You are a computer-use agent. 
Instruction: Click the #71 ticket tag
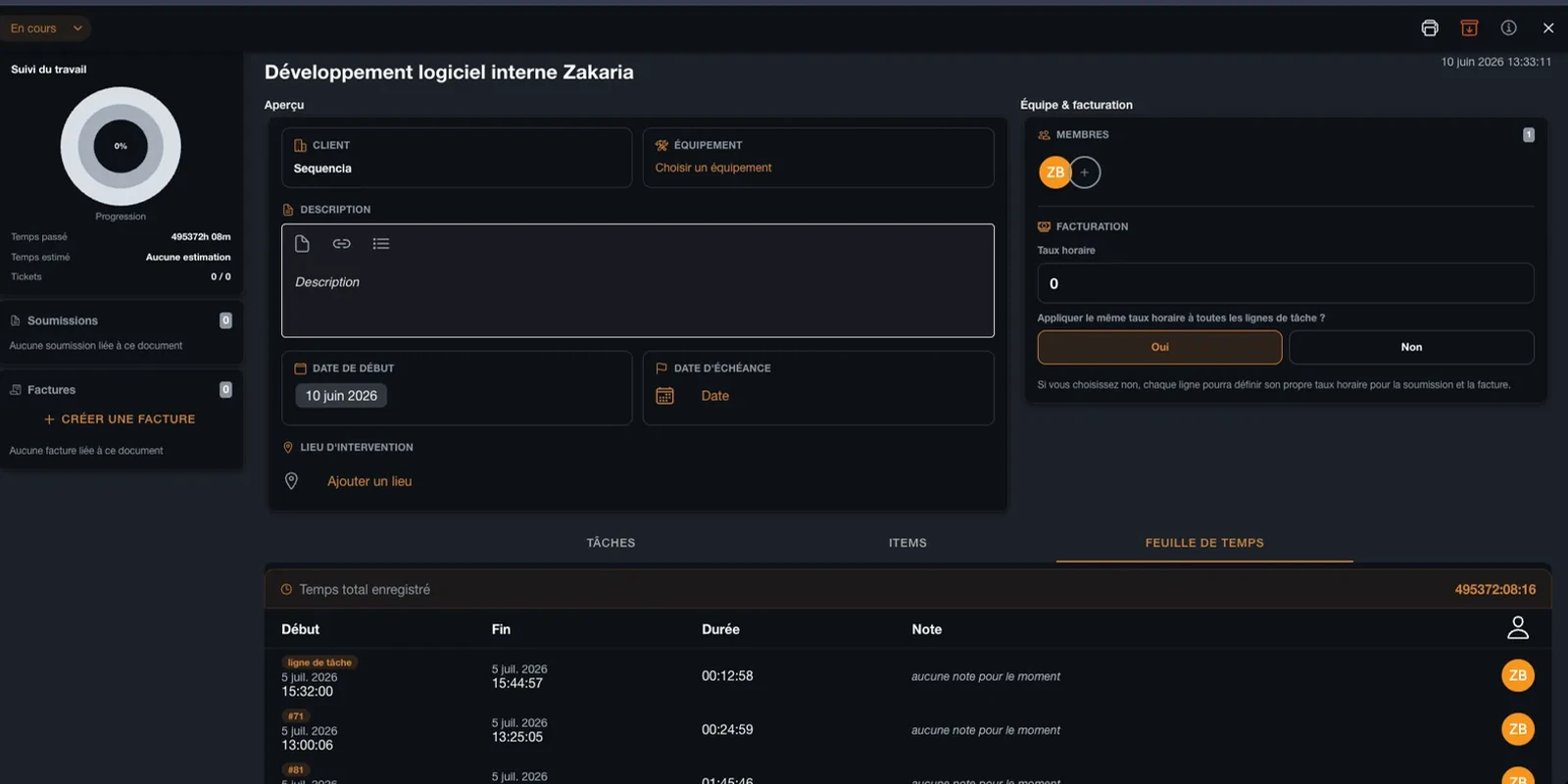296,716
